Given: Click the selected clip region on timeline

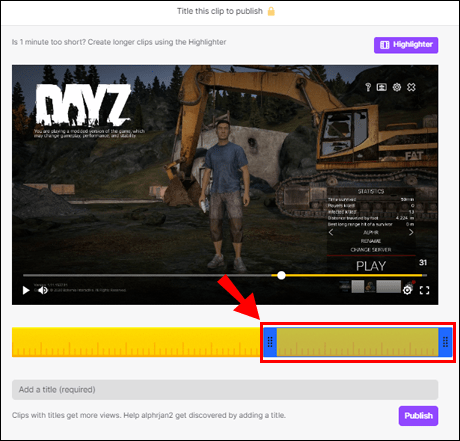Looking at the screenshot, I should [357, 342].
